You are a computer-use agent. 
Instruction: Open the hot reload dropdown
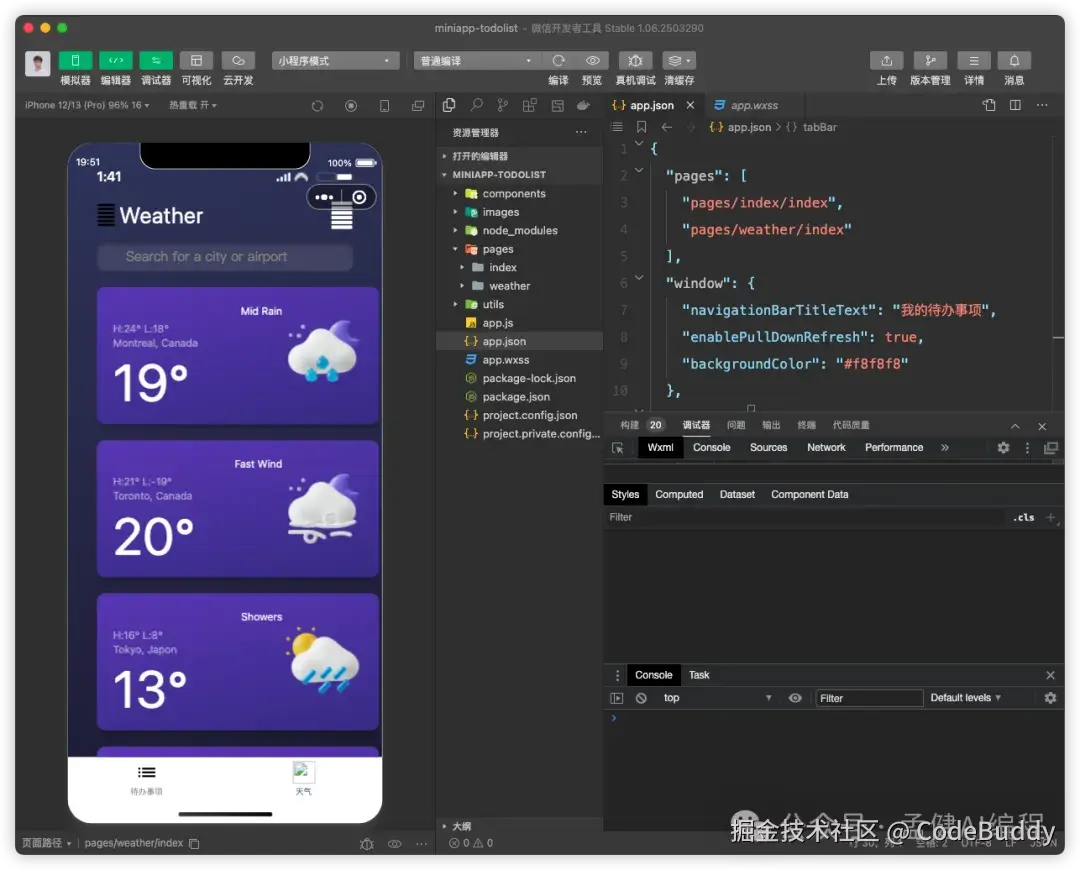193,105
